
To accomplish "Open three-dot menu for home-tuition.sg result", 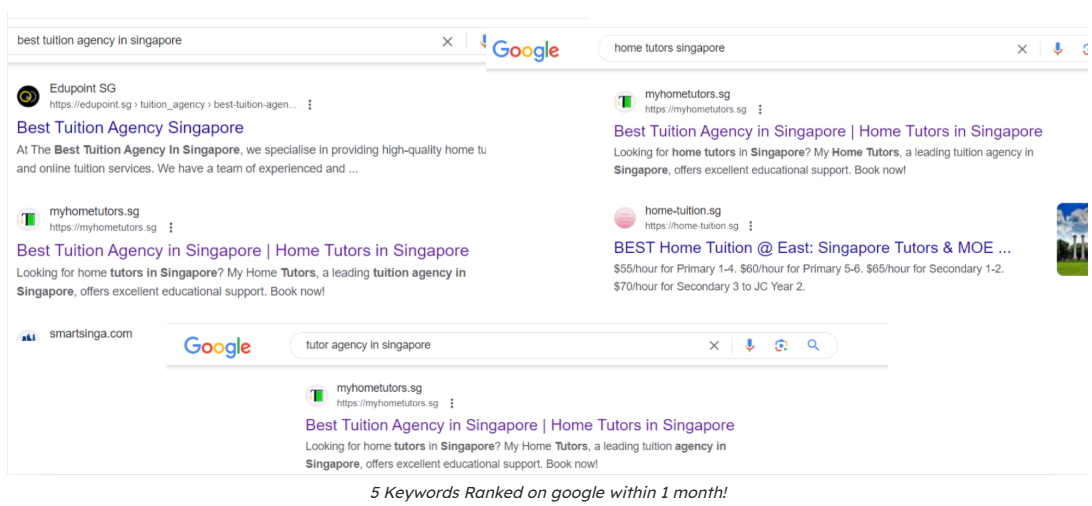I will point(750,226).
